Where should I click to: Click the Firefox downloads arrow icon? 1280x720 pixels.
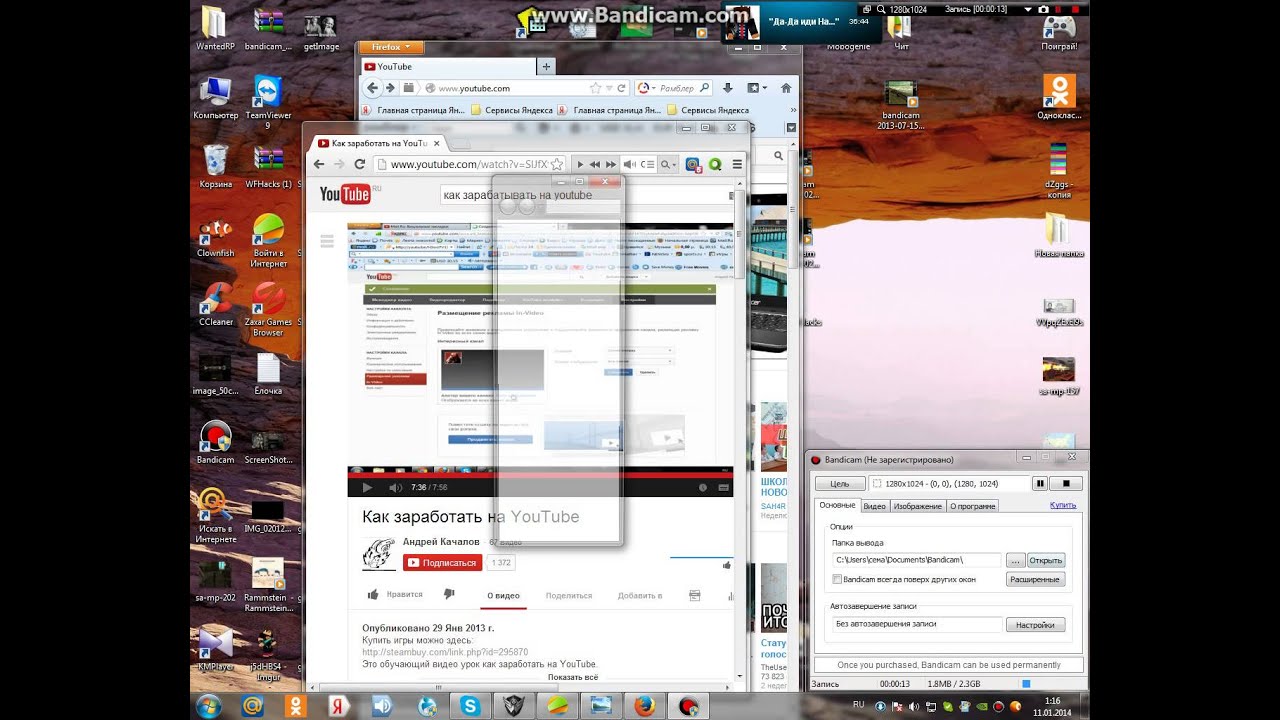click(x=727, y=88)
